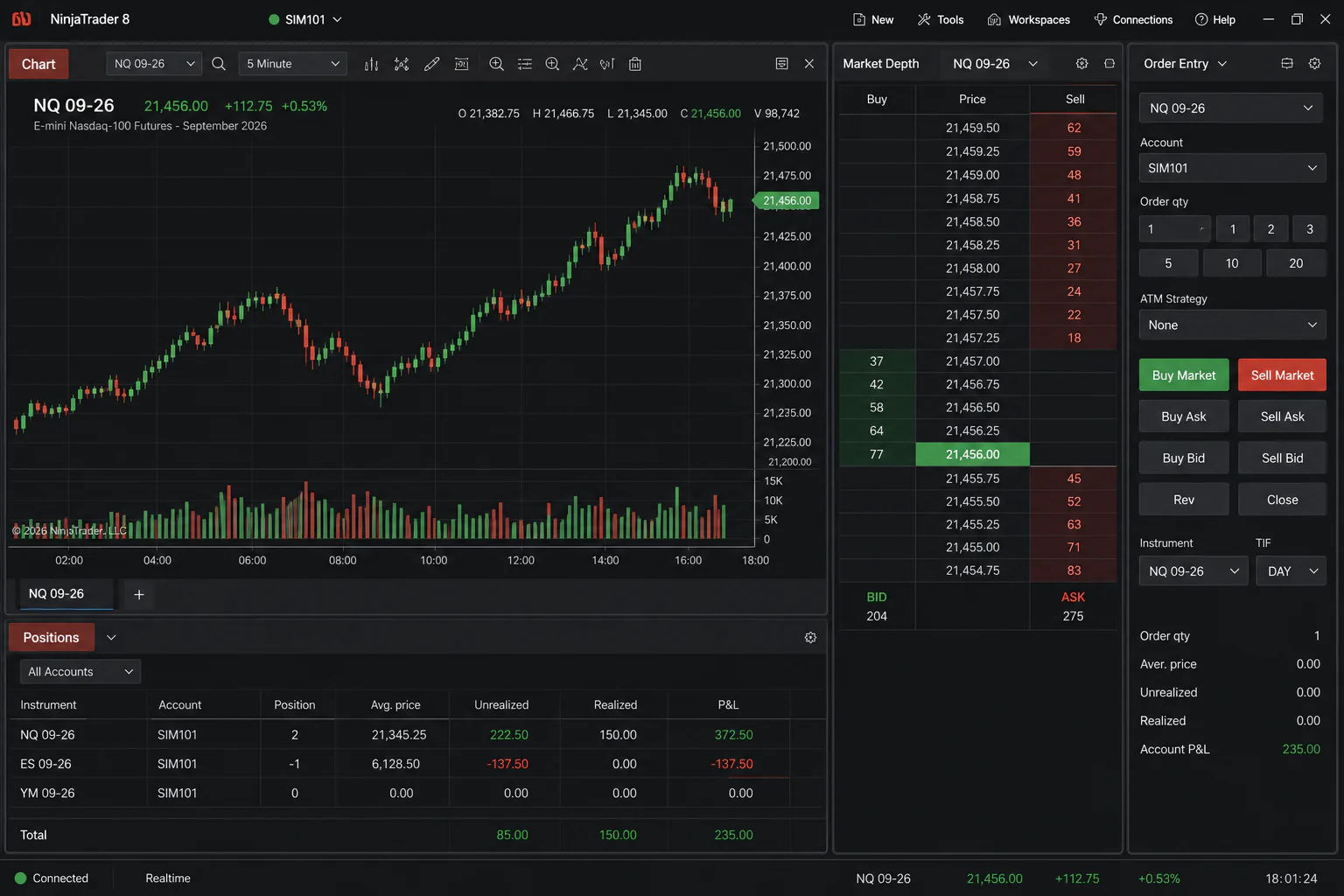Click the Order Entry link window icon

pyautogui.click(x=1287, y=64)
